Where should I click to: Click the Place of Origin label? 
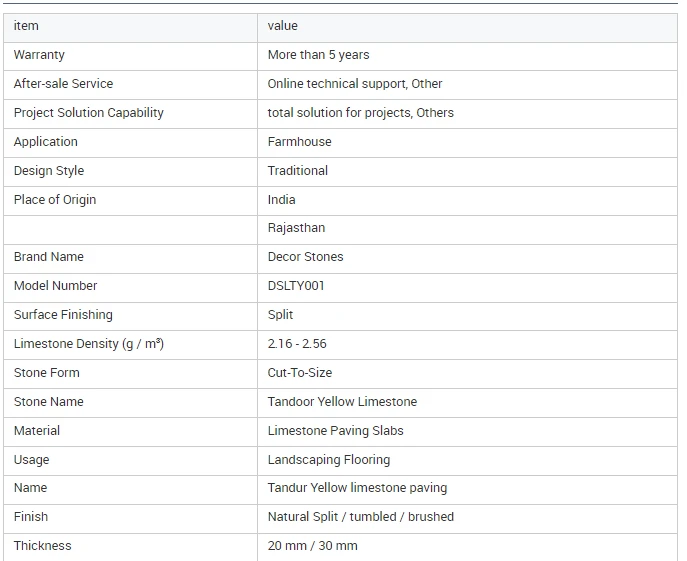pyautogui.click(x=55, y=199)
